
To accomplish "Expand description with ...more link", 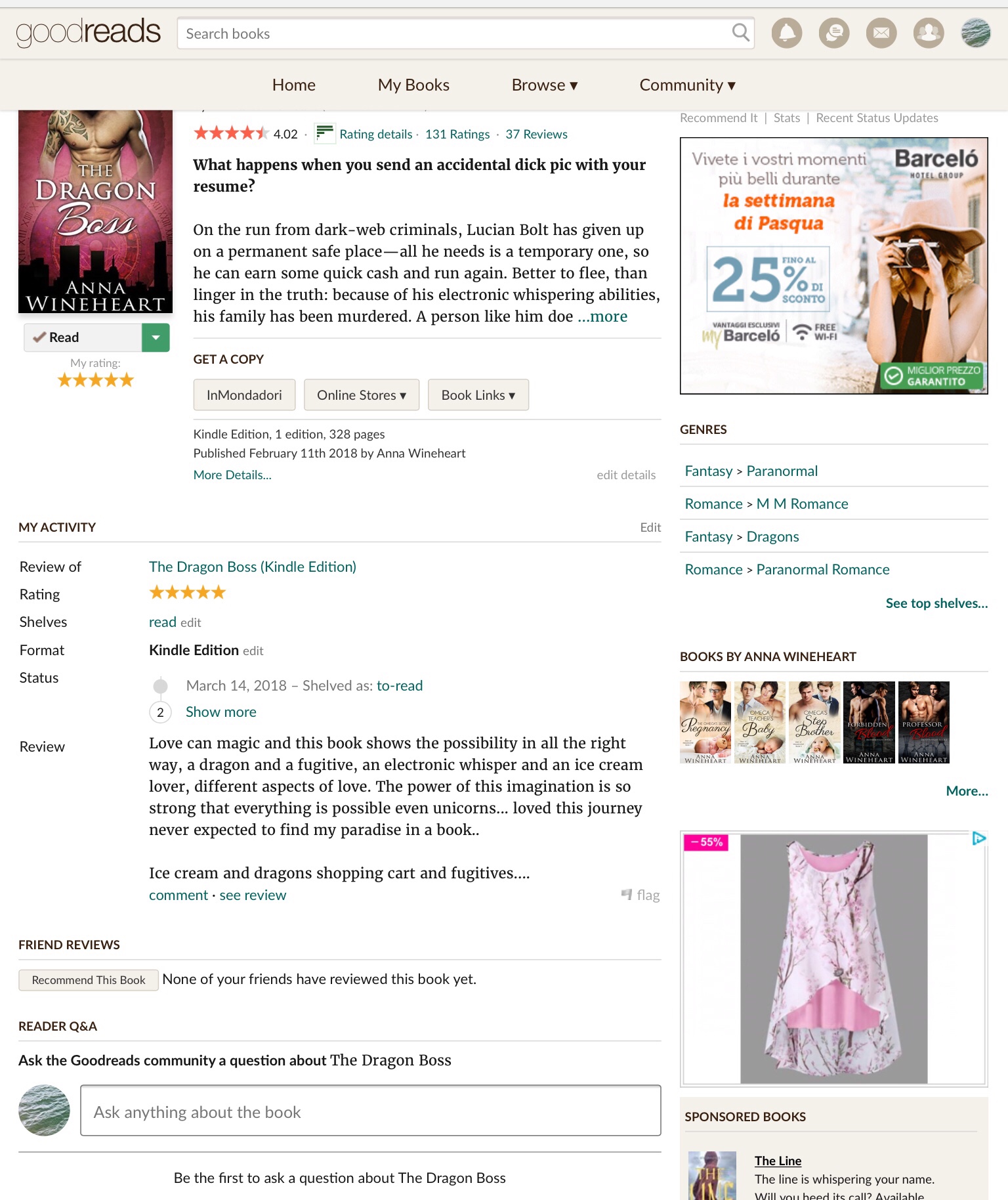I will [x=602, y=316].
